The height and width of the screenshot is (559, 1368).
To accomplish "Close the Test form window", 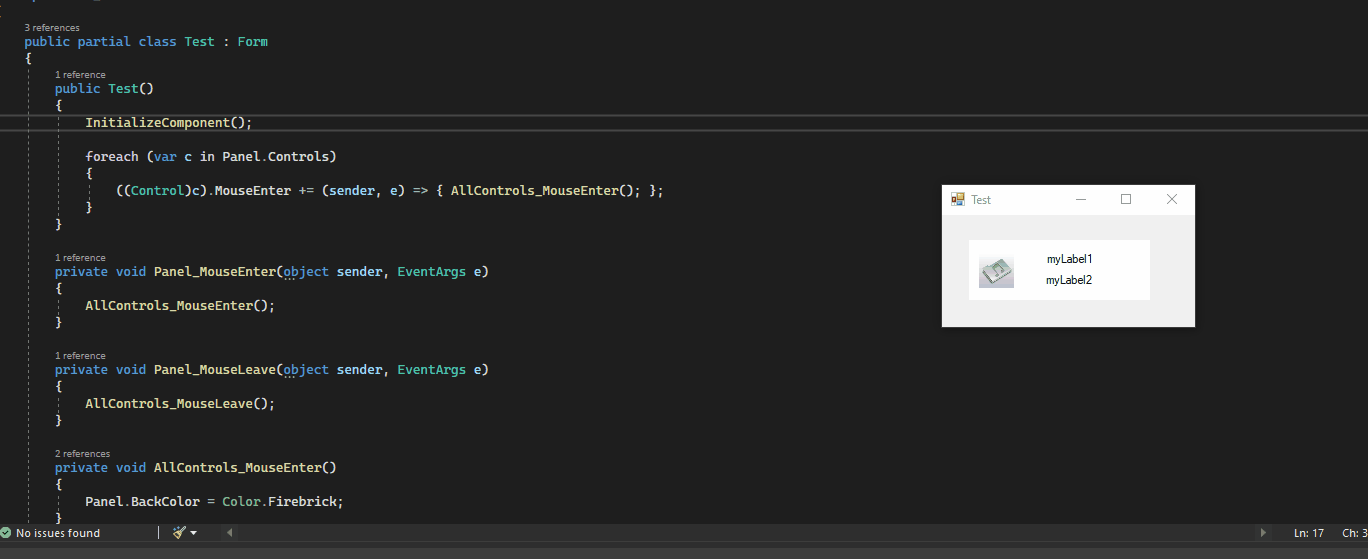I will tap(1172, 199).
